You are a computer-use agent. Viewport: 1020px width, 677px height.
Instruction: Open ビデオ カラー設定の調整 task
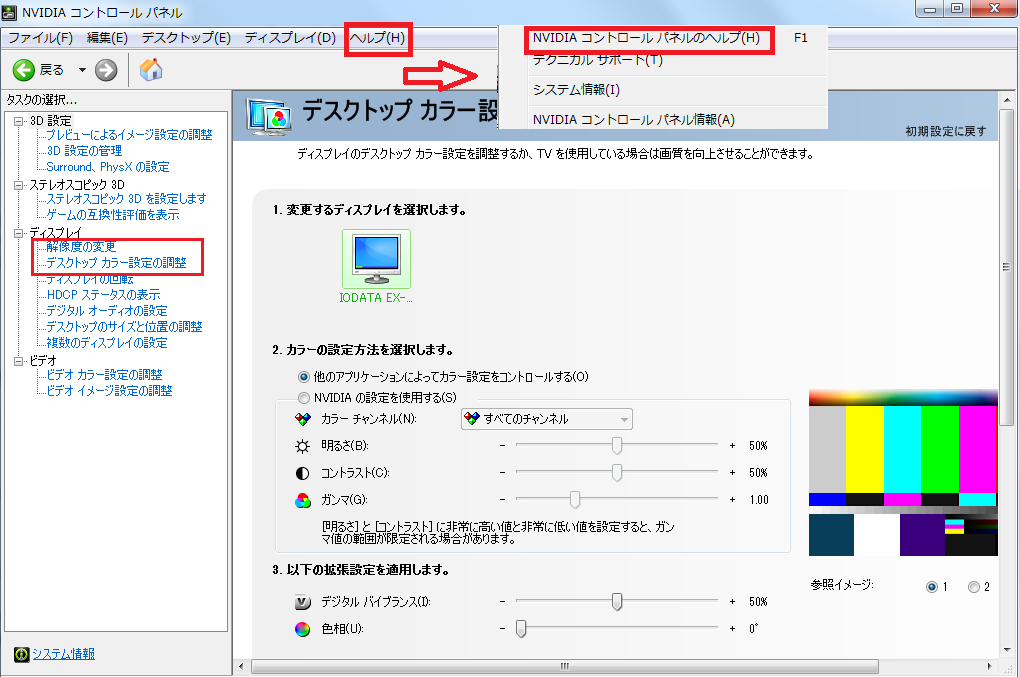point(104,375)
